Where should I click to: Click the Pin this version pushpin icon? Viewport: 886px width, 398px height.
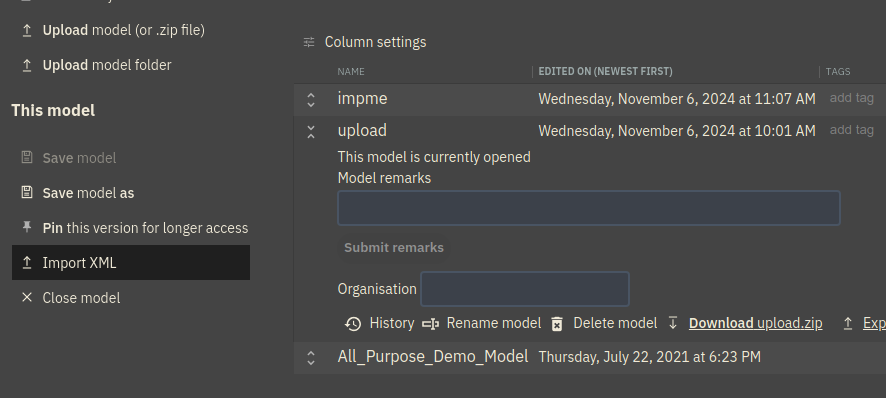(x=27, y=227)
